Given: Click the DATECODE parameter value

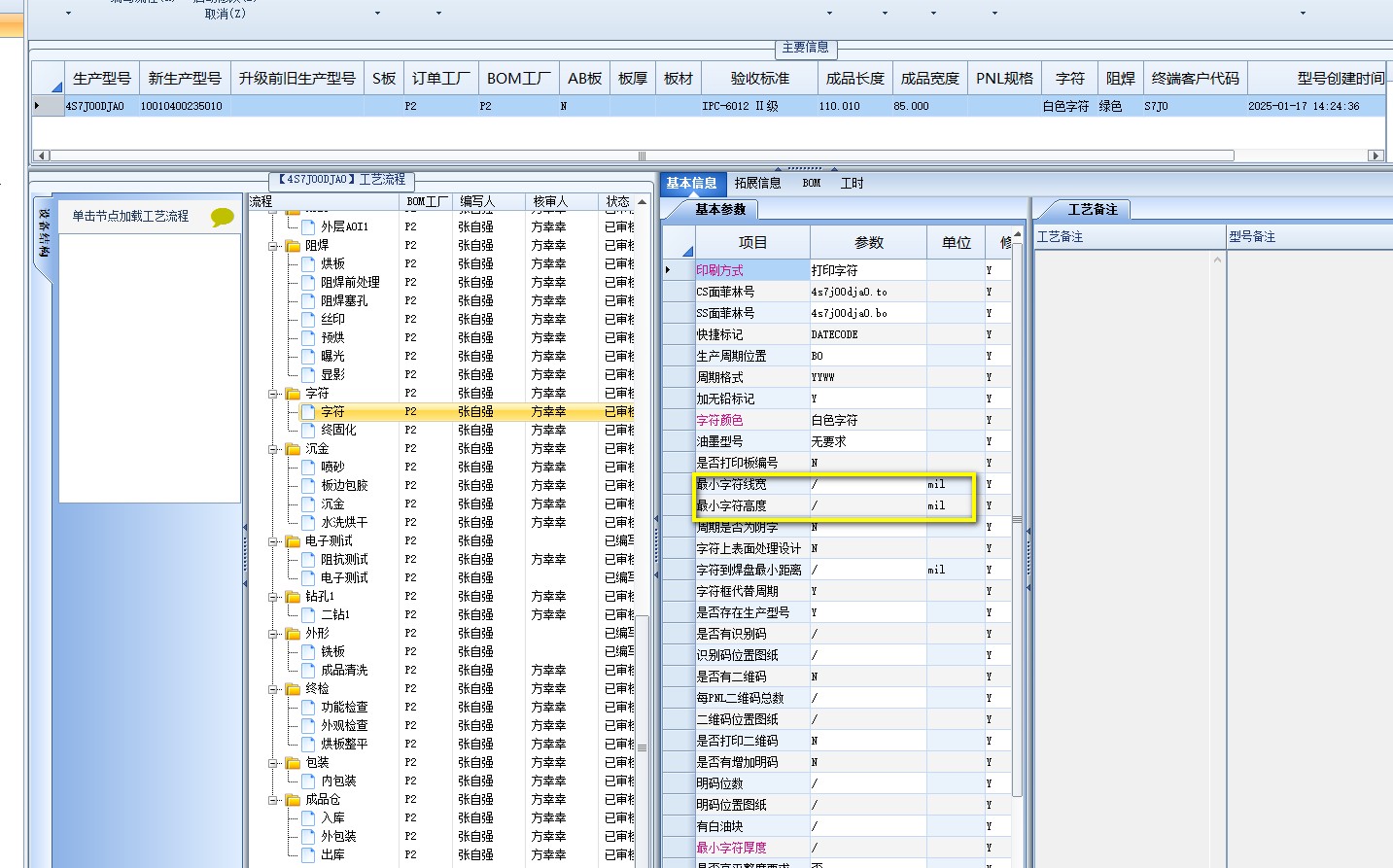Looking at the screenshot, I should pyautogui.click(x=834, y=334).
